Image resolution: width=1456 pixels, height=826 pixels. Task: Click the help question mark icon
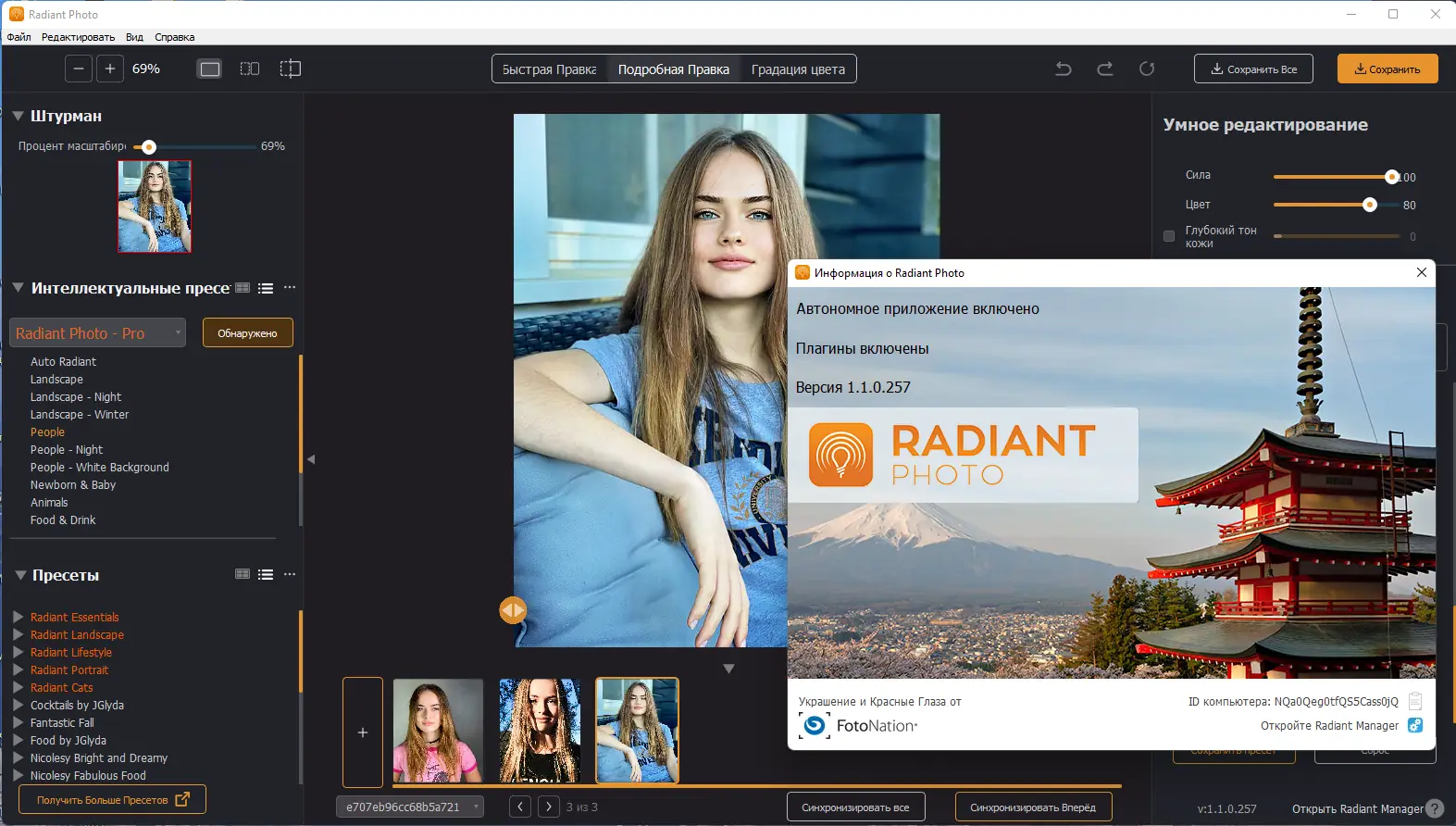tap(1435, 808)
